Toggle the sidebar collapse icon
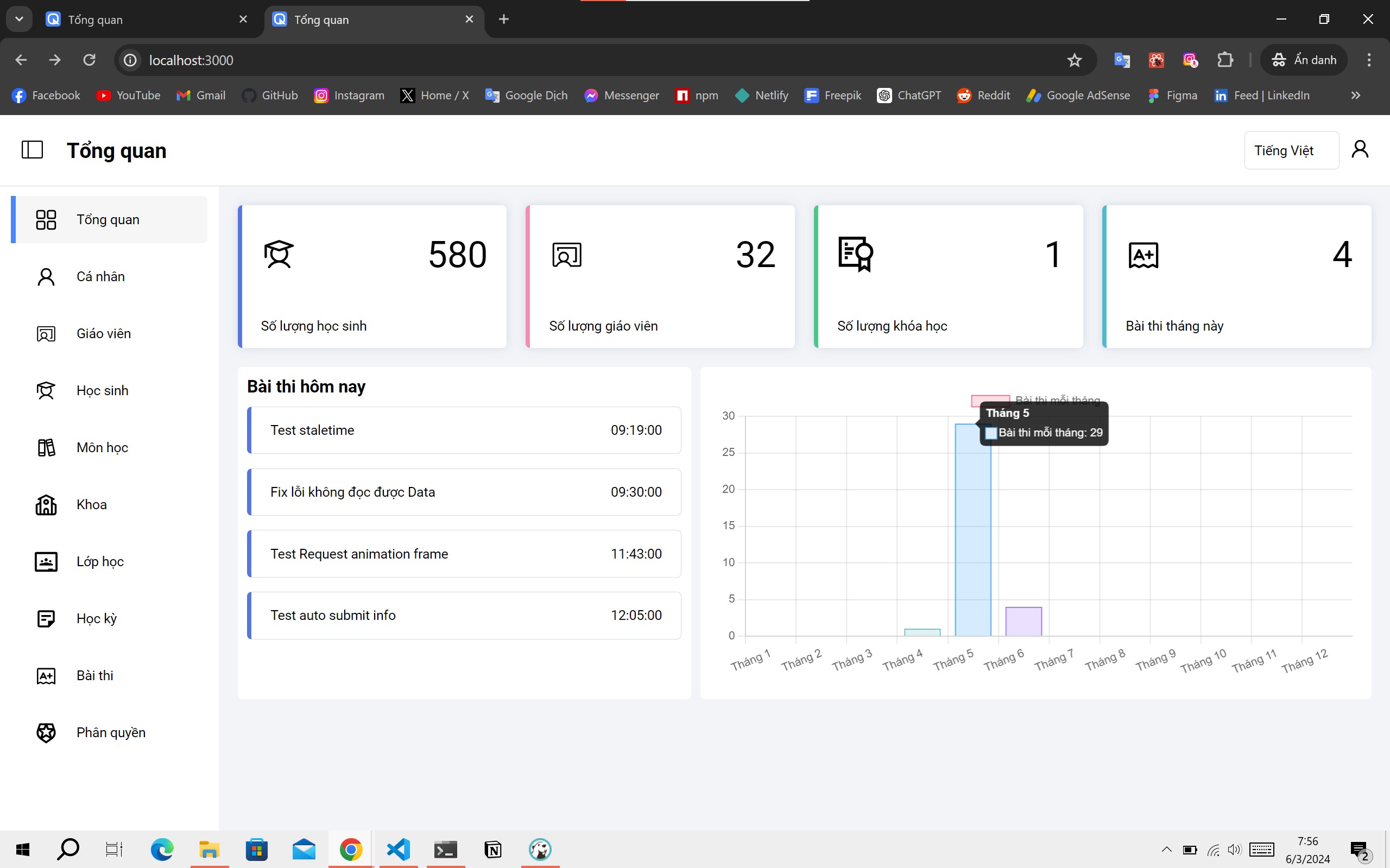1390x868 pixels. click(x=32, y=150)
